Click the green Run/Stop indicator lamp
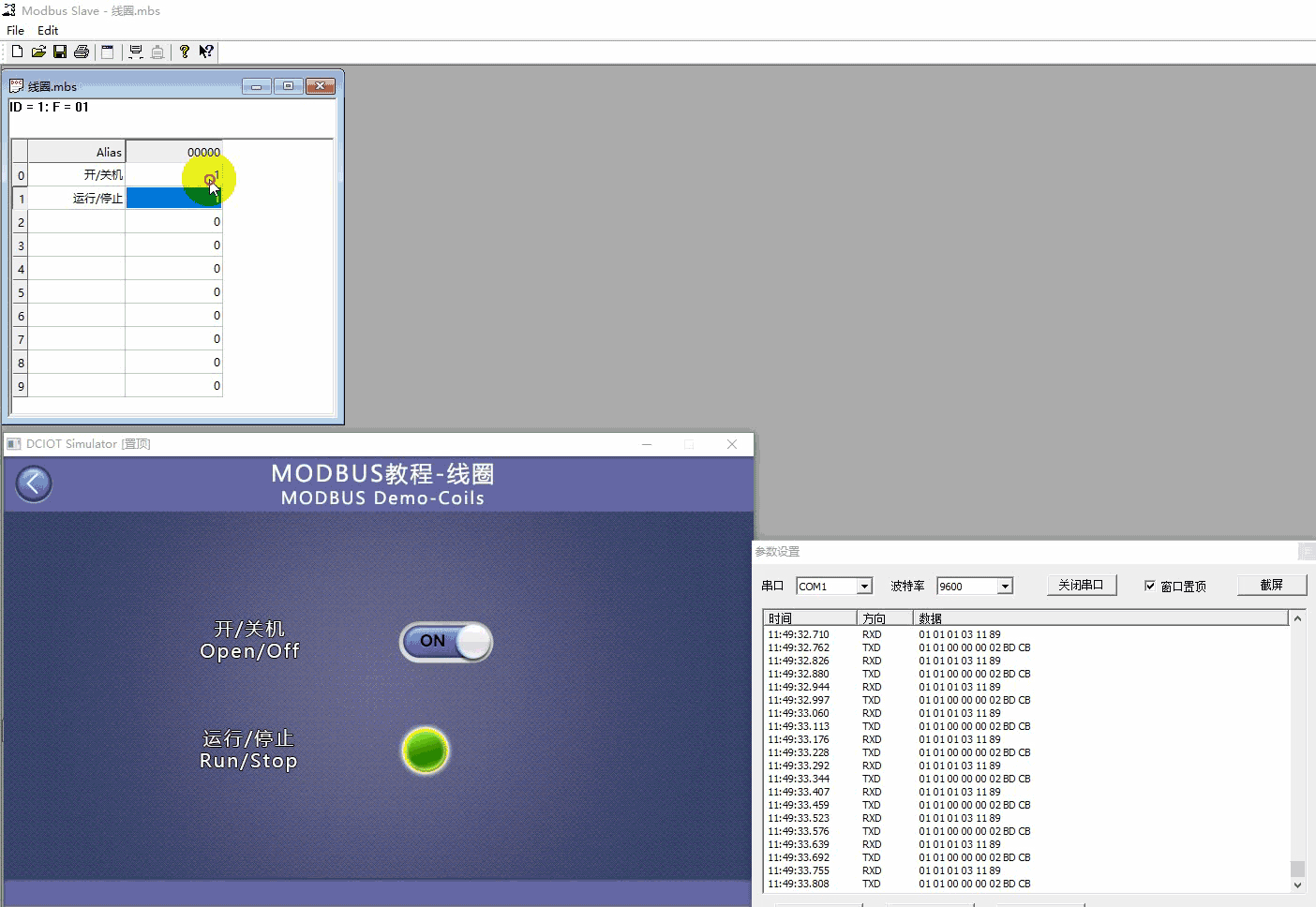 pyautogui.click(x=426, y=751)
